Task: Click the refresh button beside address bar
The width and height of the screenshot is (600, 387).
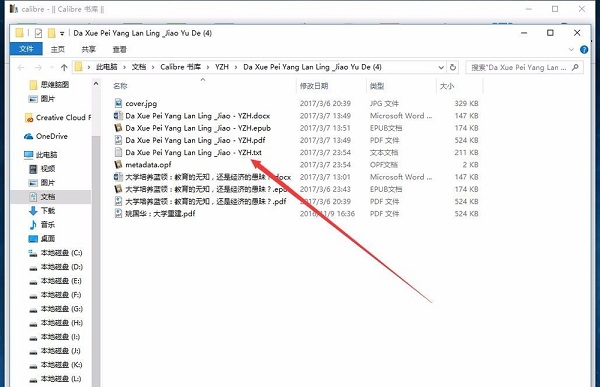Action: pos(453,67)
